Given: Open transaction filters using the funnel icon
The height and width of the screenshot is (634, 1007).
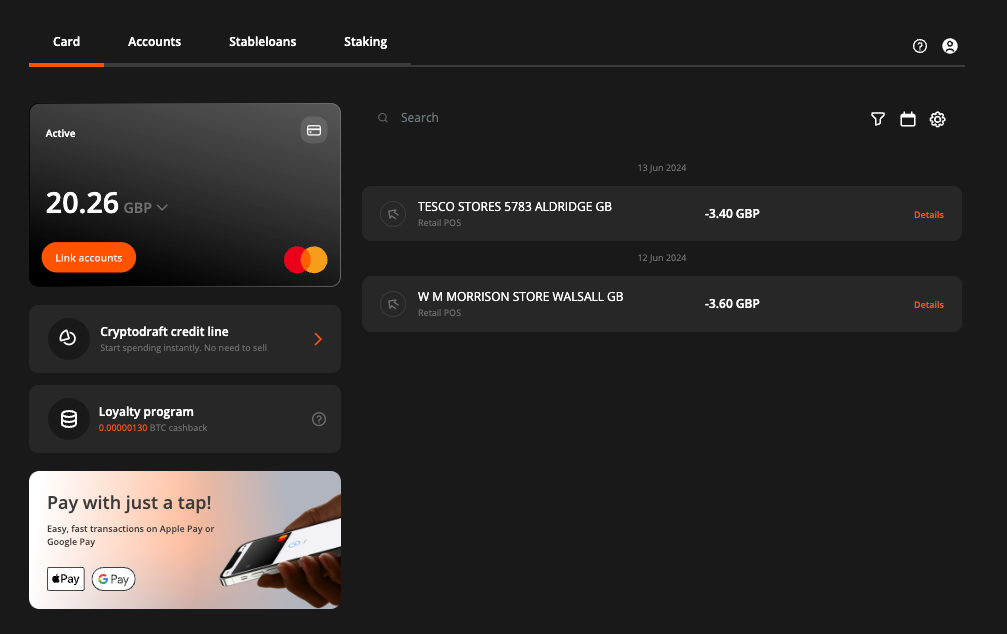Looking at the screenshot, I should [x=877, y=119].
